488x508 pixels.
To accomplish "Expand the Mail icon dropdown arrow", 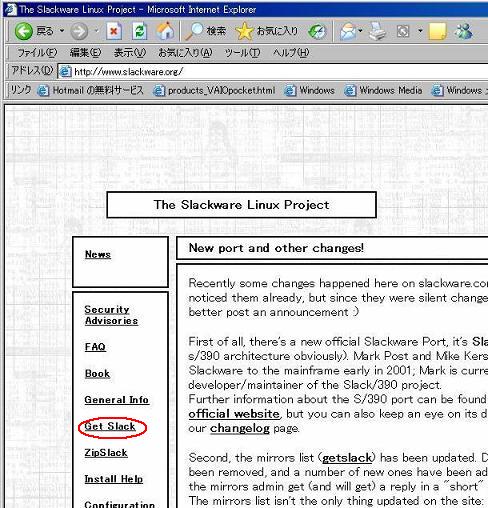I will click(x=360, y=31).
